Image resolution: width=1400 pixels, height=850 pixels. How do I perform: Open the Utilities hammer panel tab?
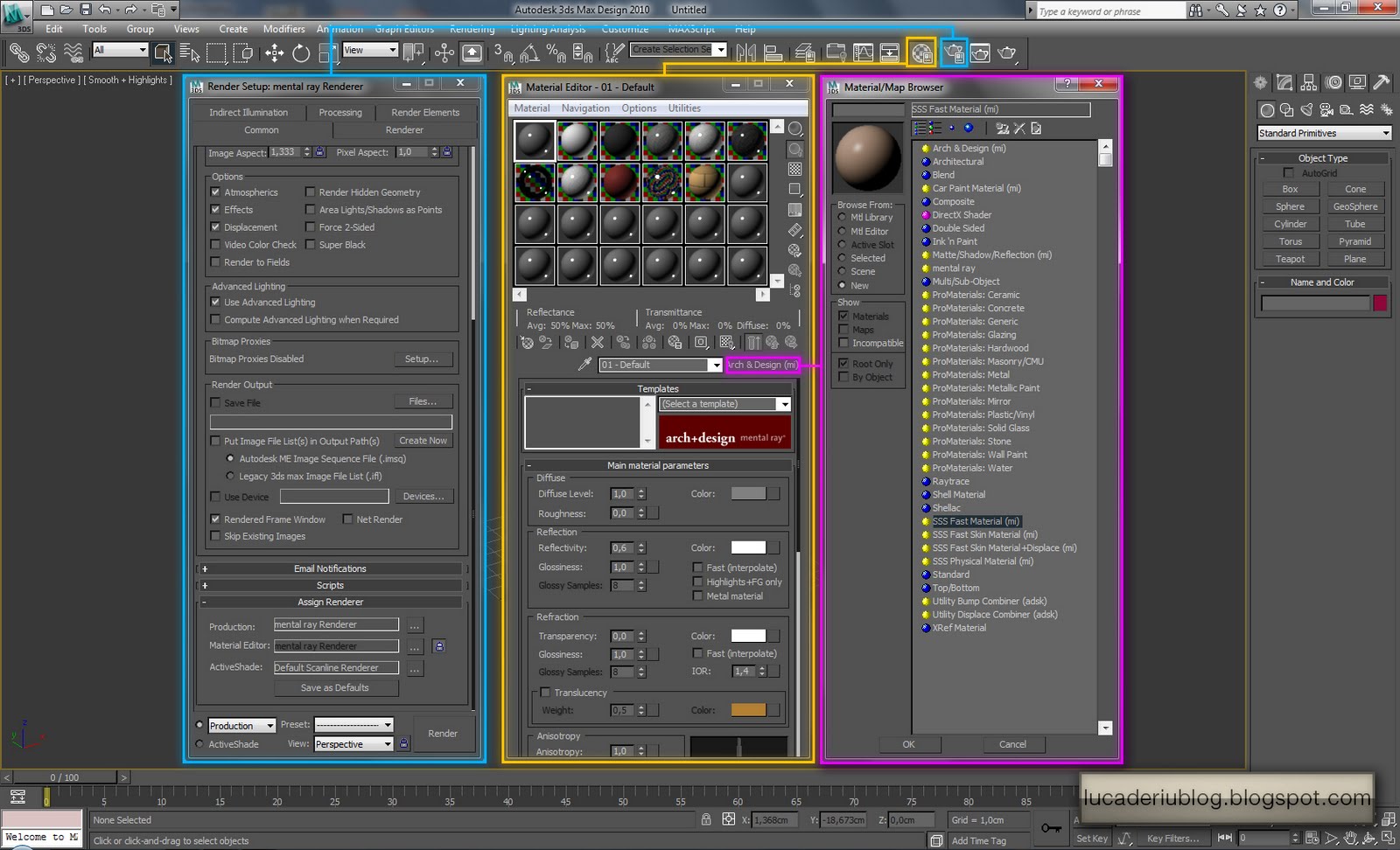click(x=1382, y=83)
